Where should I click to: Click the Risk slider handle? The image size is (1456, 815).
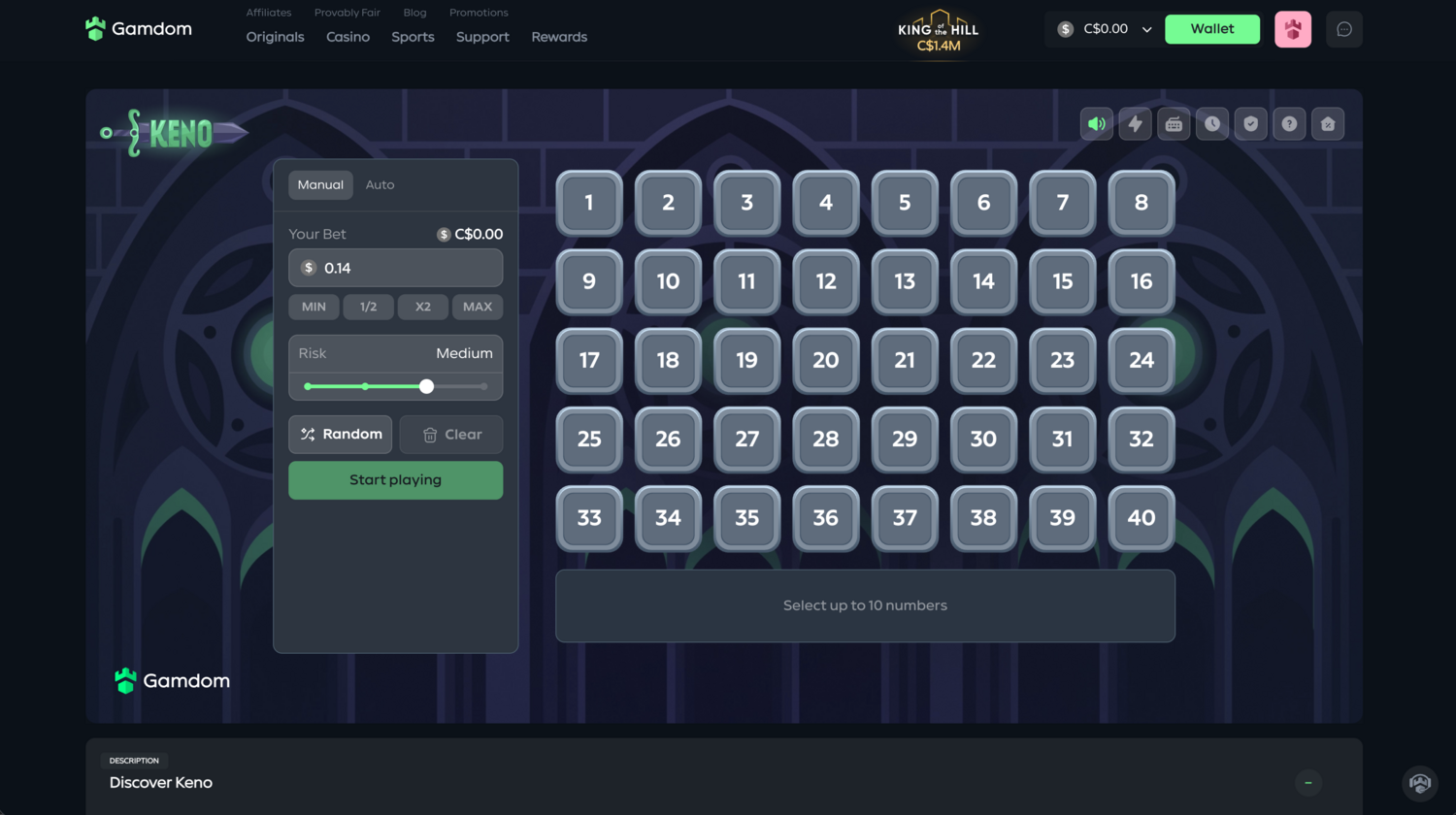426,386
